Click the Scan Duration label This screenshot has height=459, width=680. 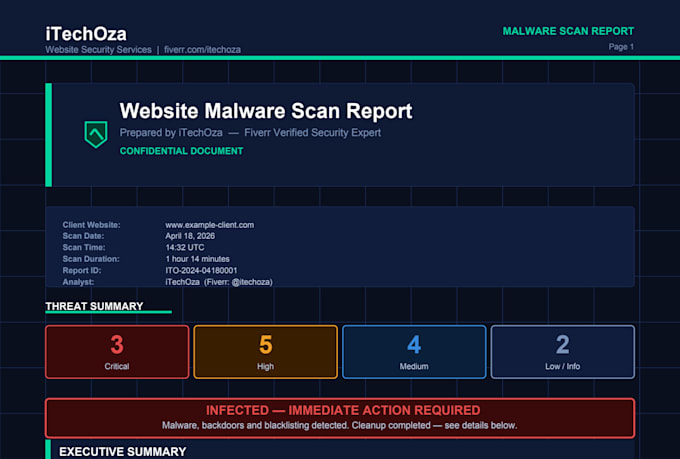[x=91, y=259]
